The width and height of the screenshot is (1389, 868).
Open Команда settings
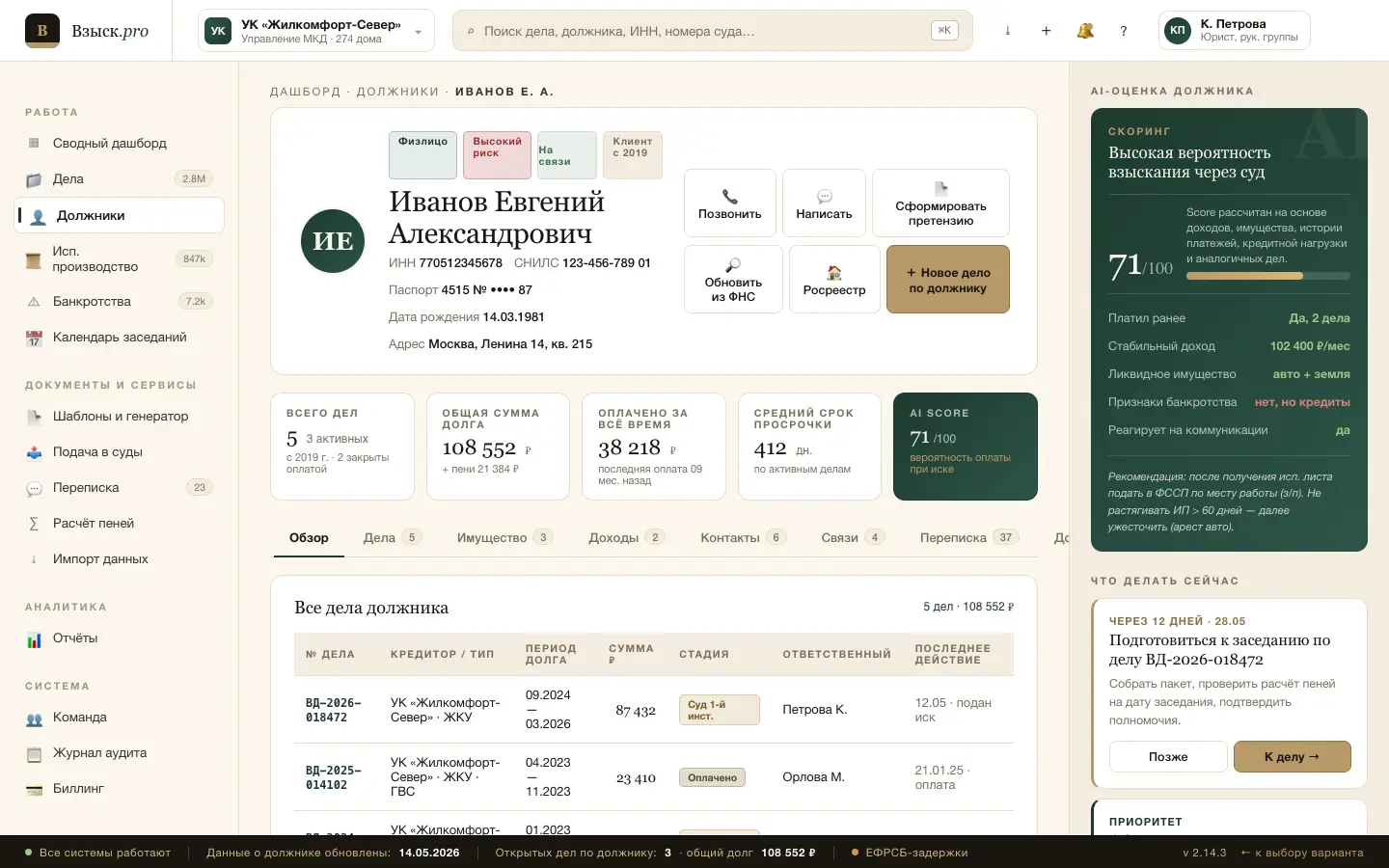120,717
